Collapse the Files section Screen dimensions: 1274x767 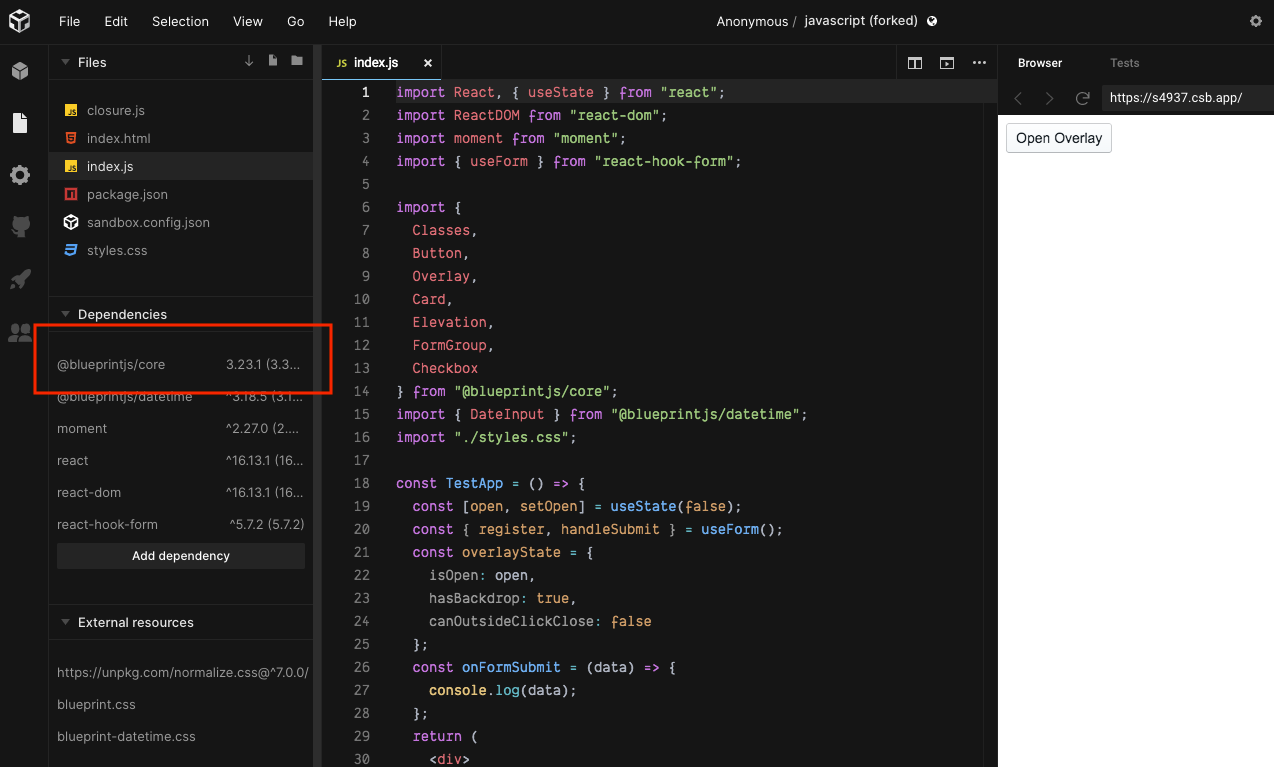(64, 62)
